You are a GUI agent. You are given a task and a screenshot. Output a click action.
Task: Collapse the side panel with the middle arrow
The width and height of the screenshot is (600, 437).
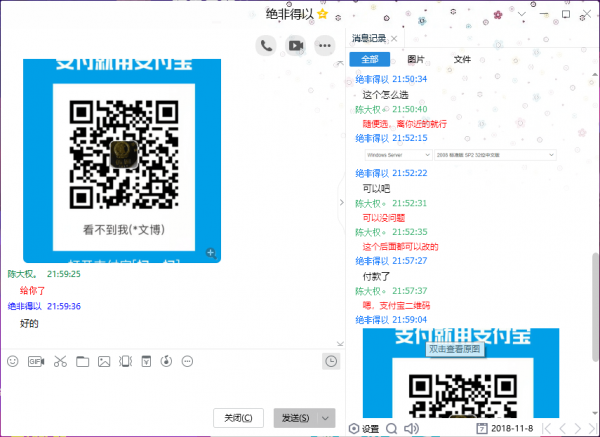[x=342, y=202]
